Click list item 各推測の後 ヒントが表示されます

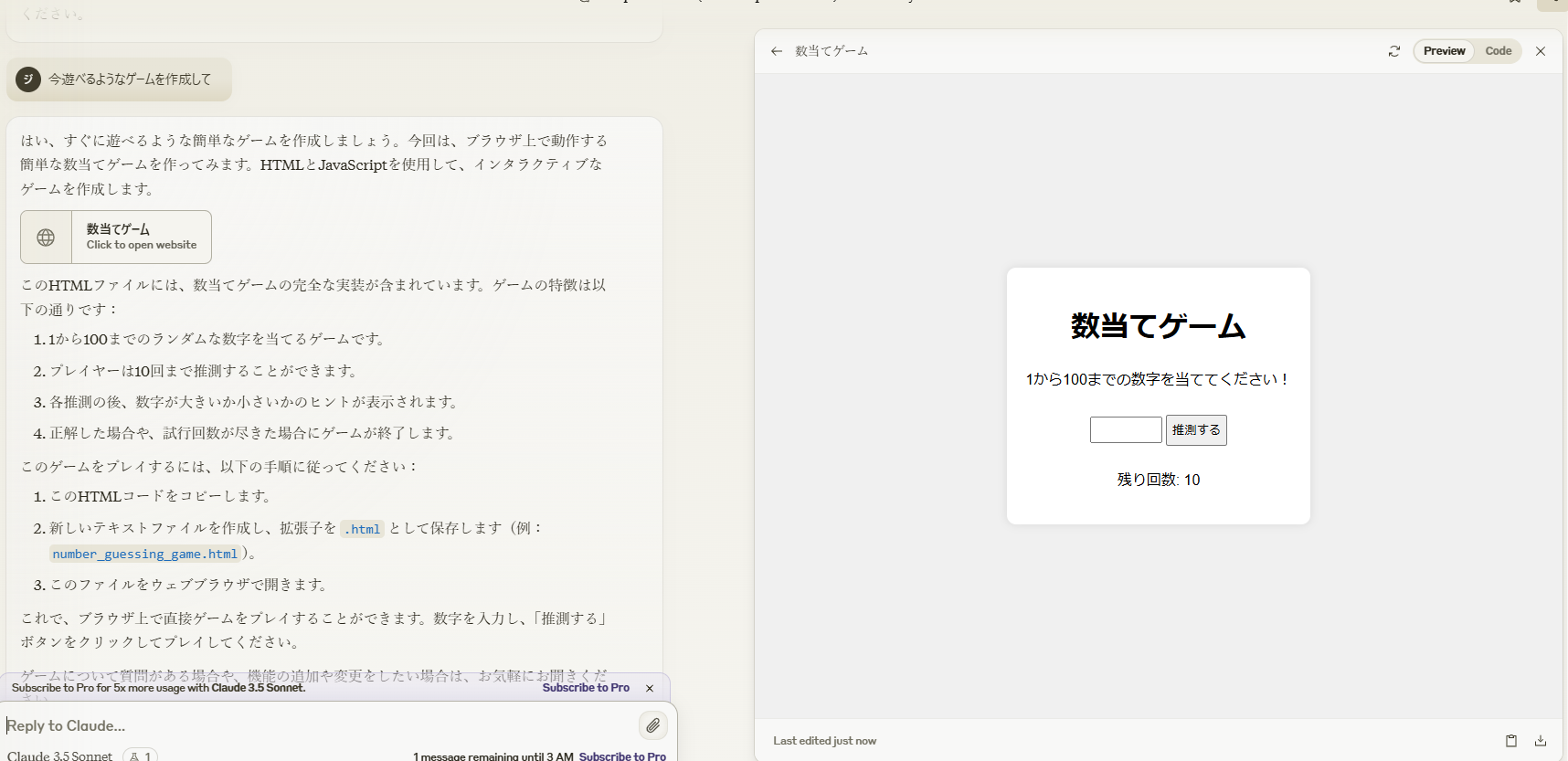(256, 402)
